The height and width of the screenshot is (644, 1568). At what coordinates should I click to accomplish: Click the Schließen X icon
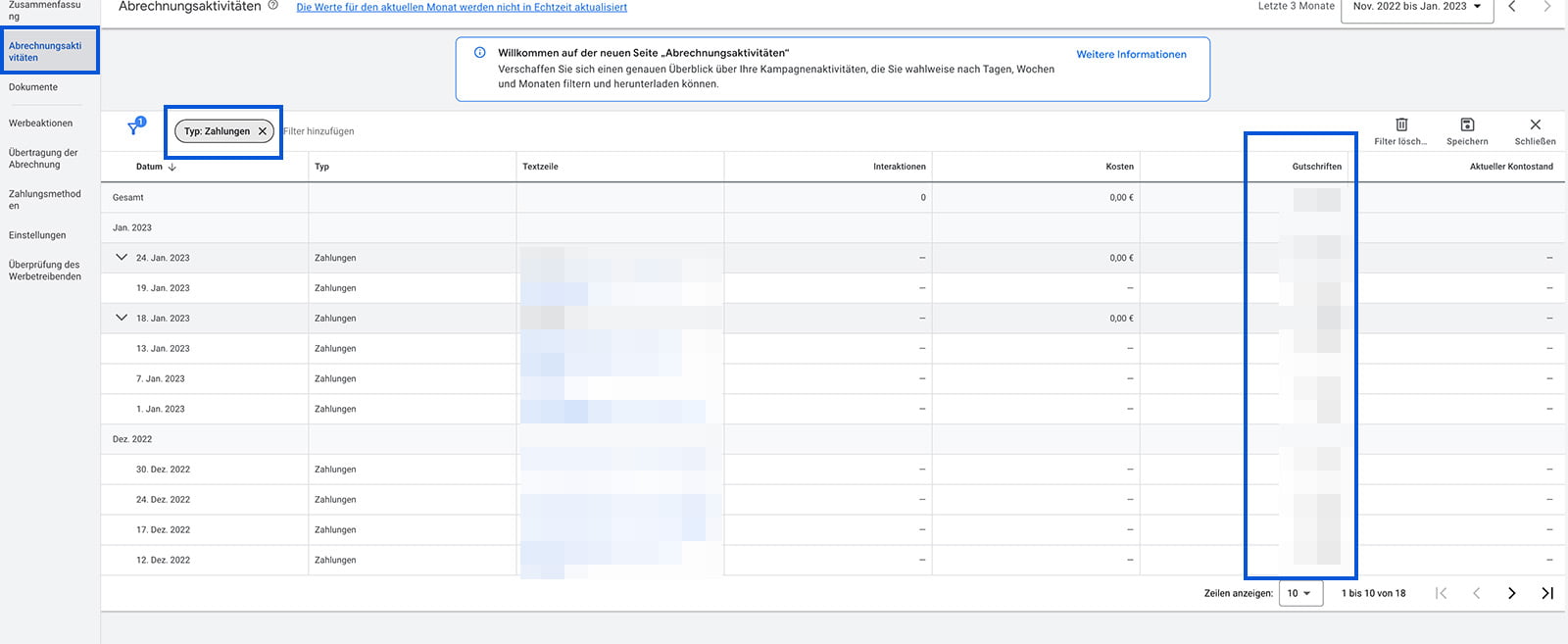pyautogui.click(x=1535, y=125)
